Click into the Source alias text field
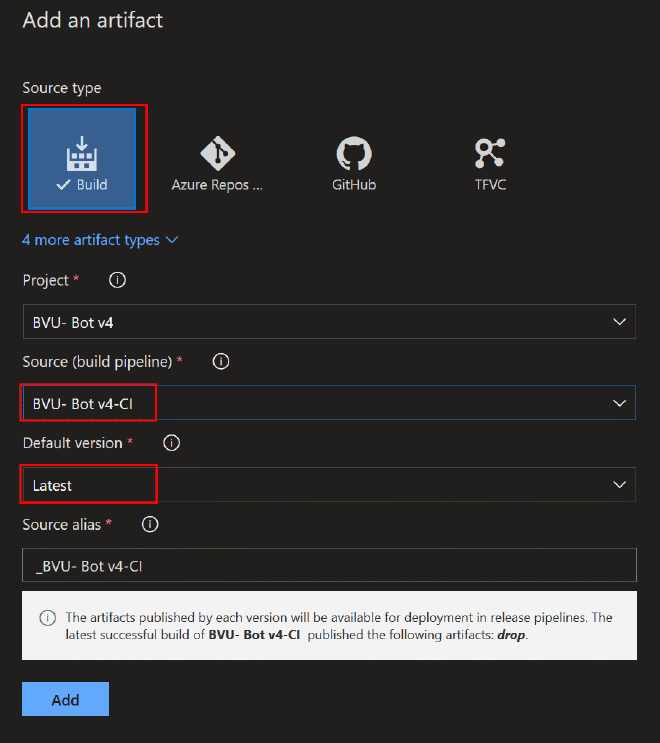The image size is (660, 743). 329,565
